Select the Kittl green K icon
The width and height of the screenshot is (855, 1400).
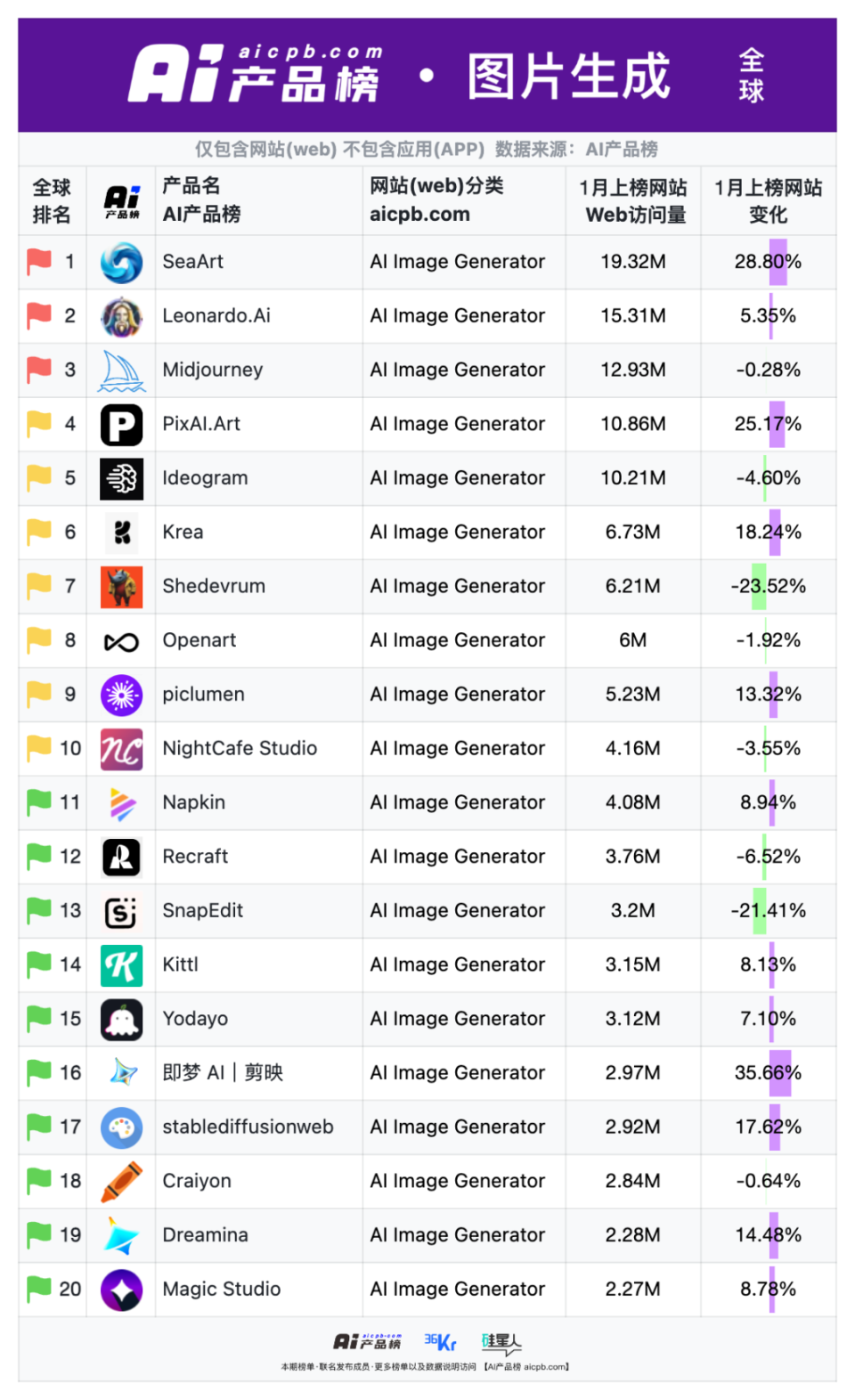(x=121, y=965)
